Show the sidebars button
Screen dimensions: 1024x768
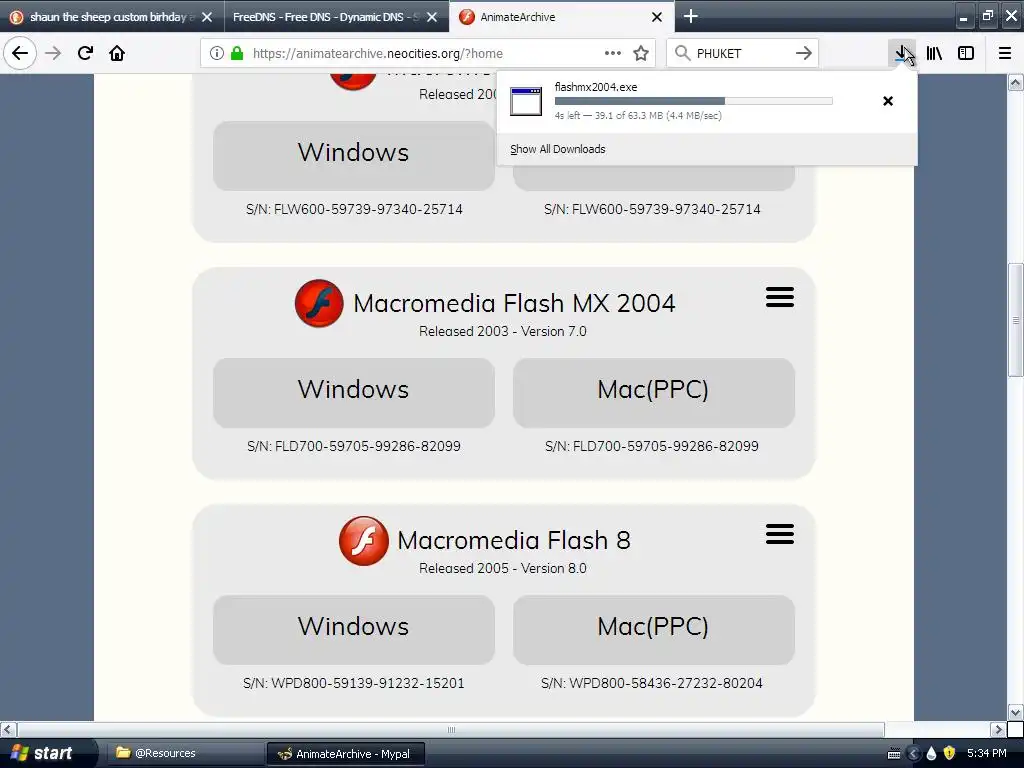[x=966, y=53]
